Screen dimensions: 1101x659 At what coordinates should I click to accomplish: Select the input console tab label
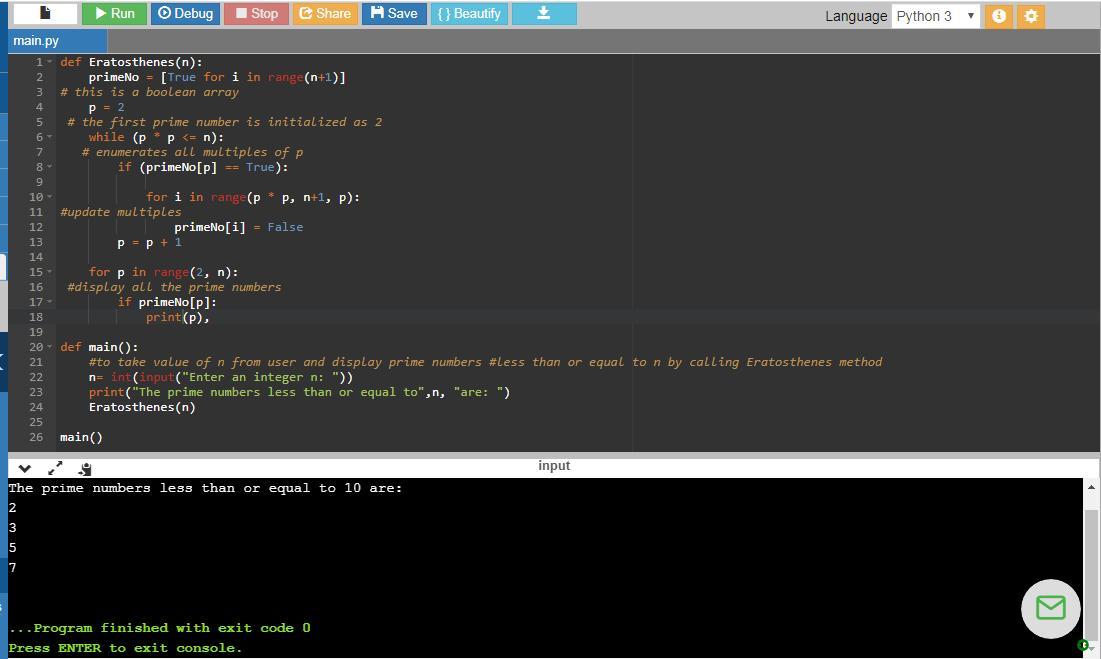pyautogui.click(x=553, y=466)
